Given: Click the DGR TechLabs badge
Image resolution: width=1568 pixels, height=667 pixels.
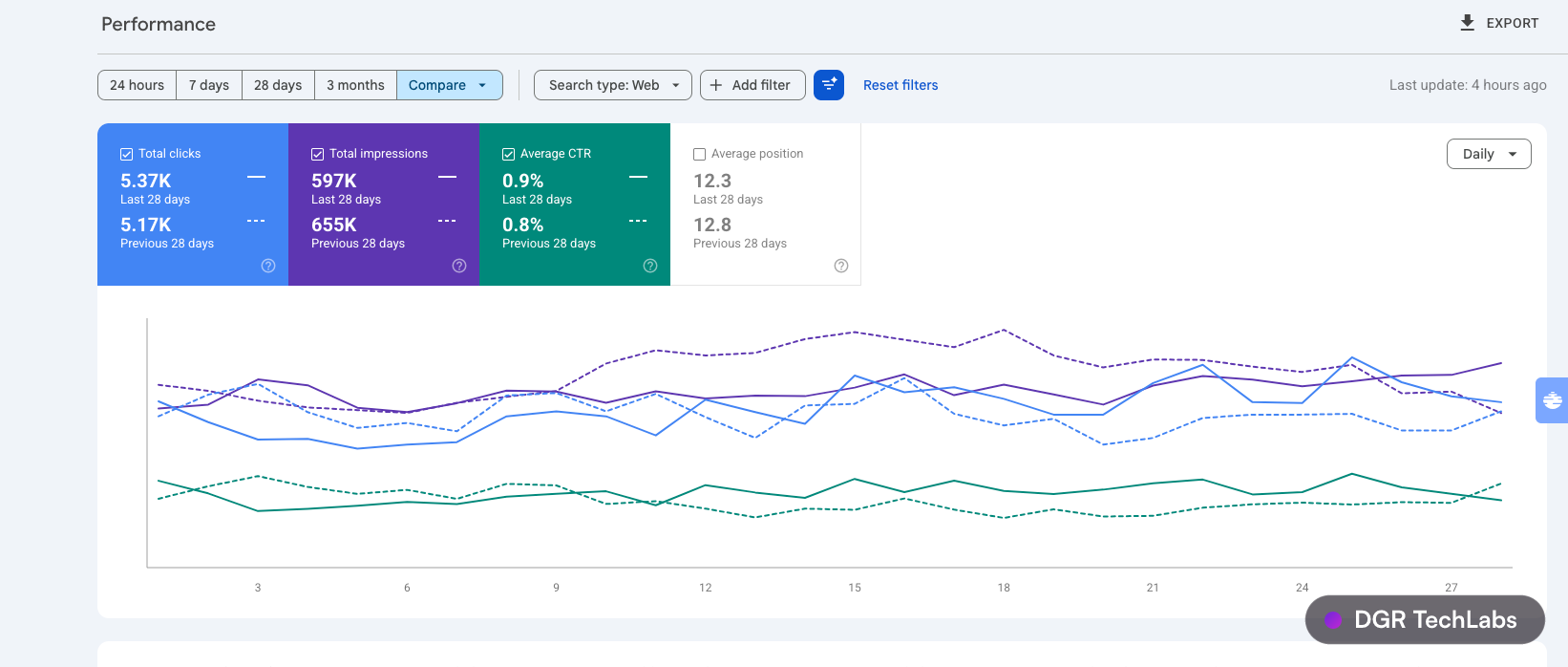Looking at the screenshot, I should pyautogui.click(x=1425, y=619).
